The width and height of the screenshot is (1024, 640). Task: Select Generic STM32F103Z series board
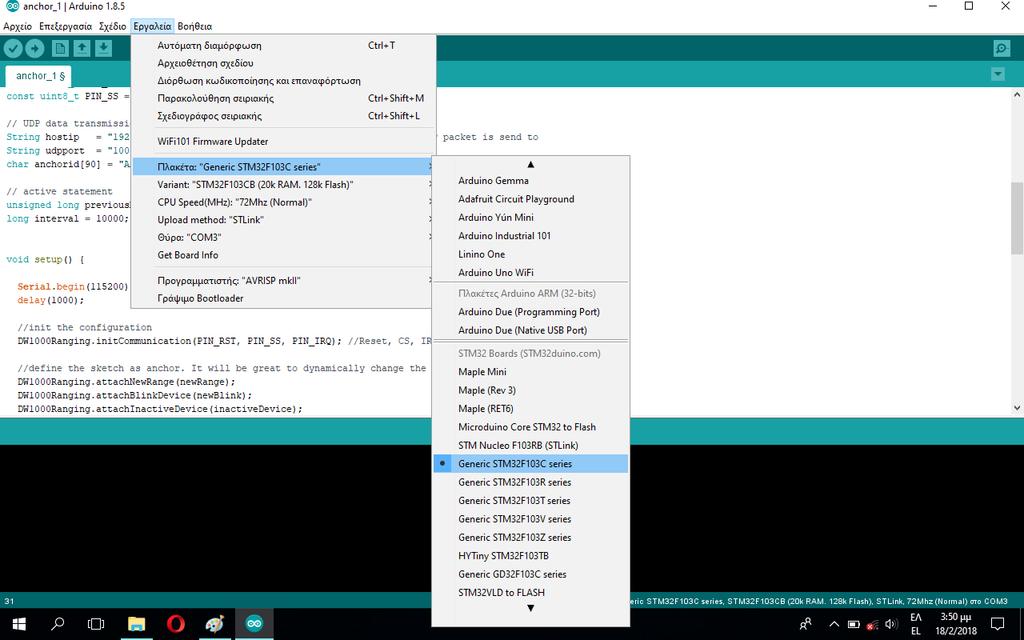click(x=530, y=537)
